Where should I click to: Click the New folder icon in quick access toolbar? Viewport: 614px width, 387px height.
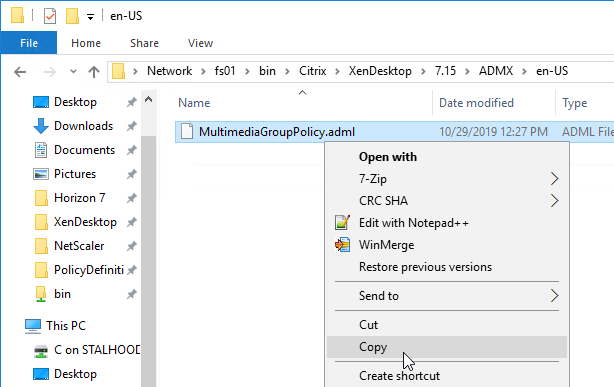pos(72,16)
